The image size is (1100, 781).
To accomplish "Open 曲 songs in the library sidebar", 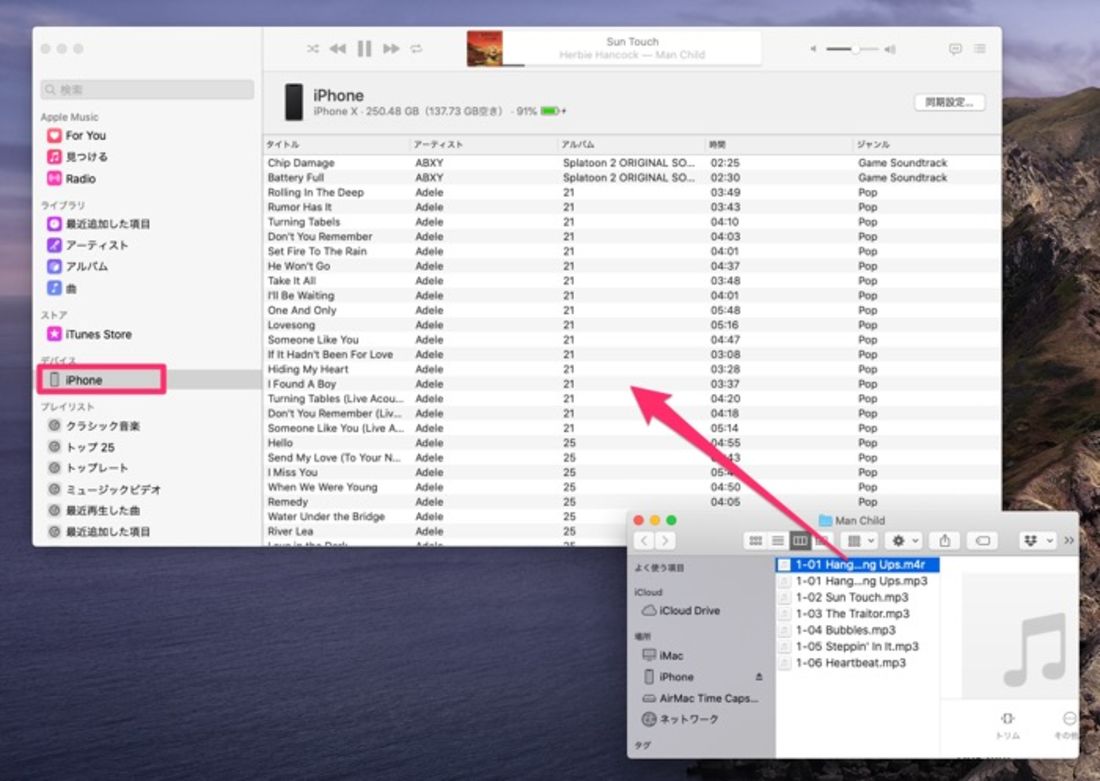I will click(x=62, y=288).
